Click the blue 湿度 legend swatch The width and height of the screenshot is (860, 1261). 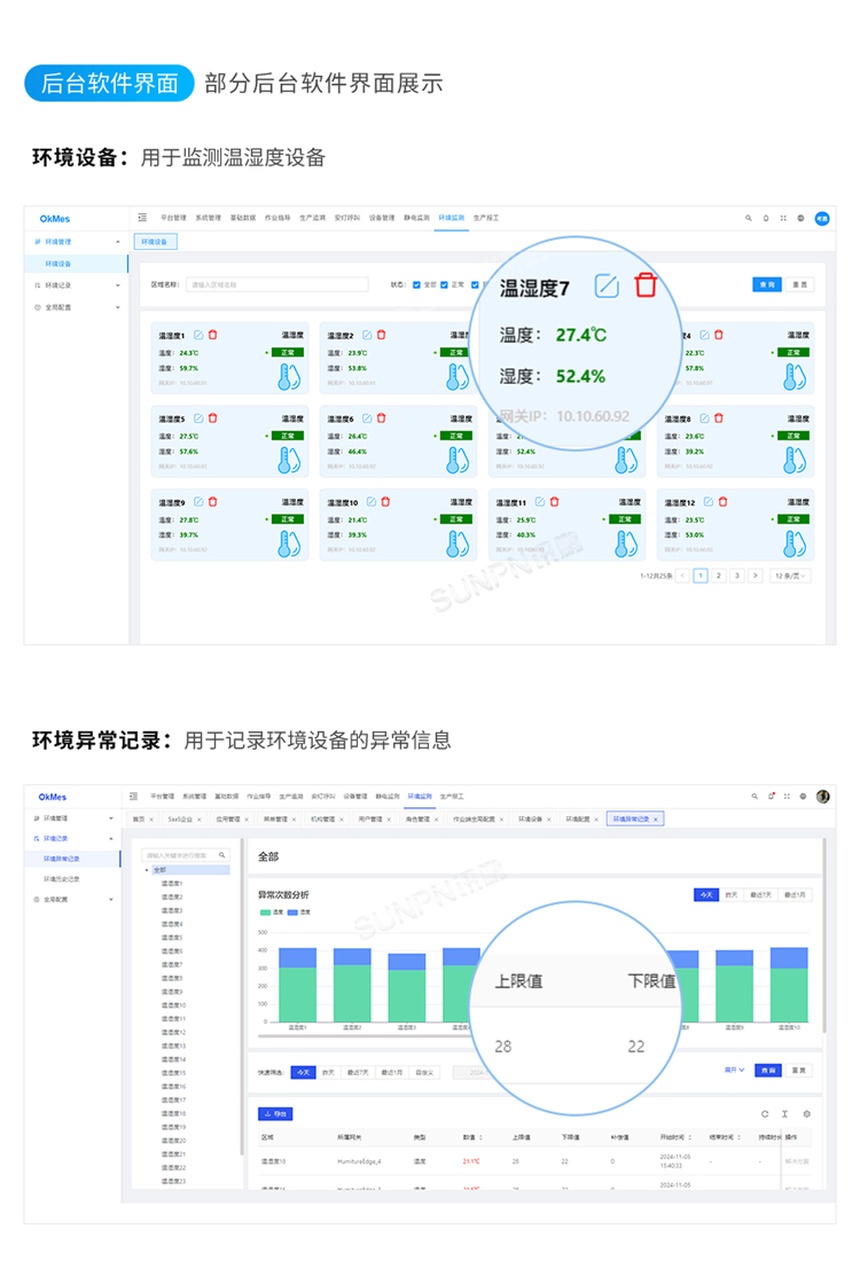[x=292, y=912]
